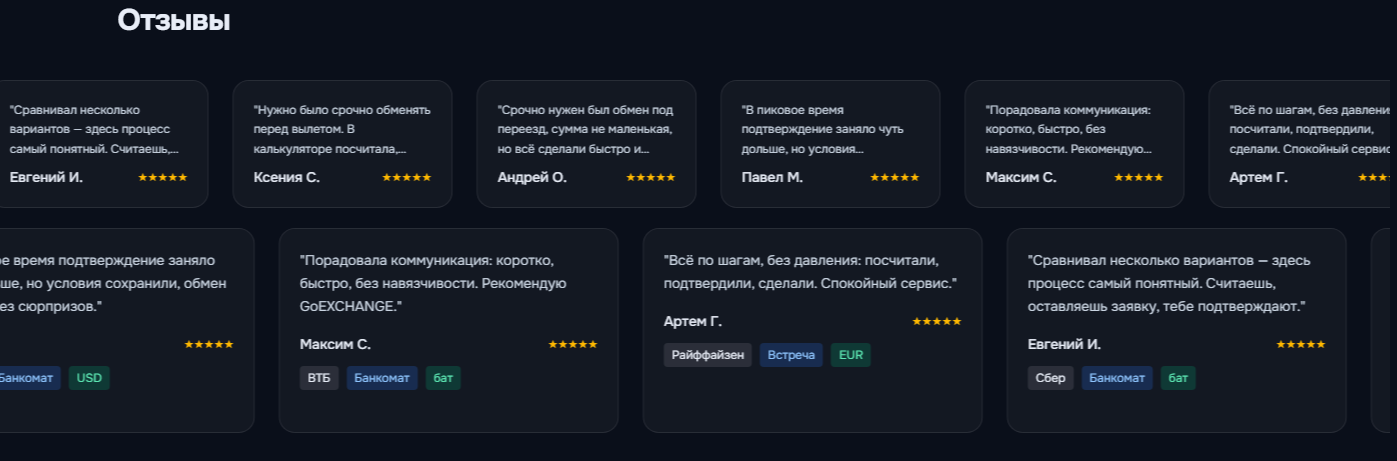
Task: Open Ксения С. review card text
Action: coord(342,129)
